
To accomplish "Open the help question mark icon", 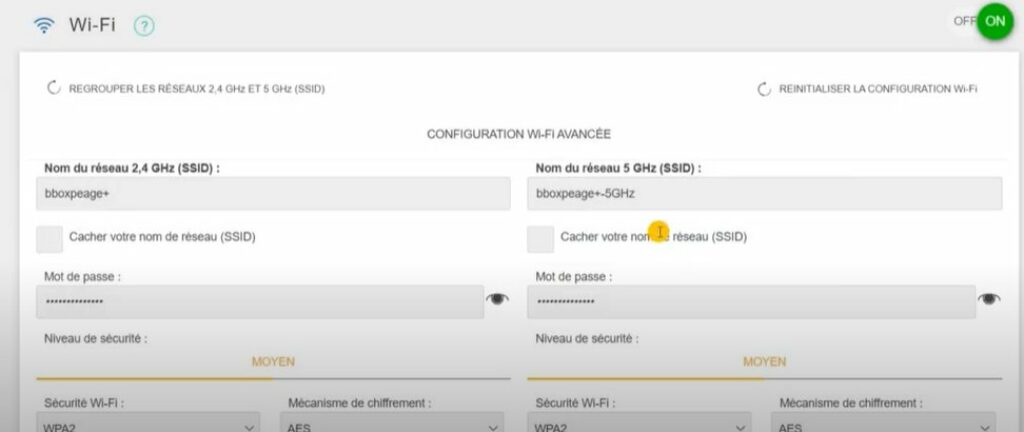I will click(x=144, y=26).
